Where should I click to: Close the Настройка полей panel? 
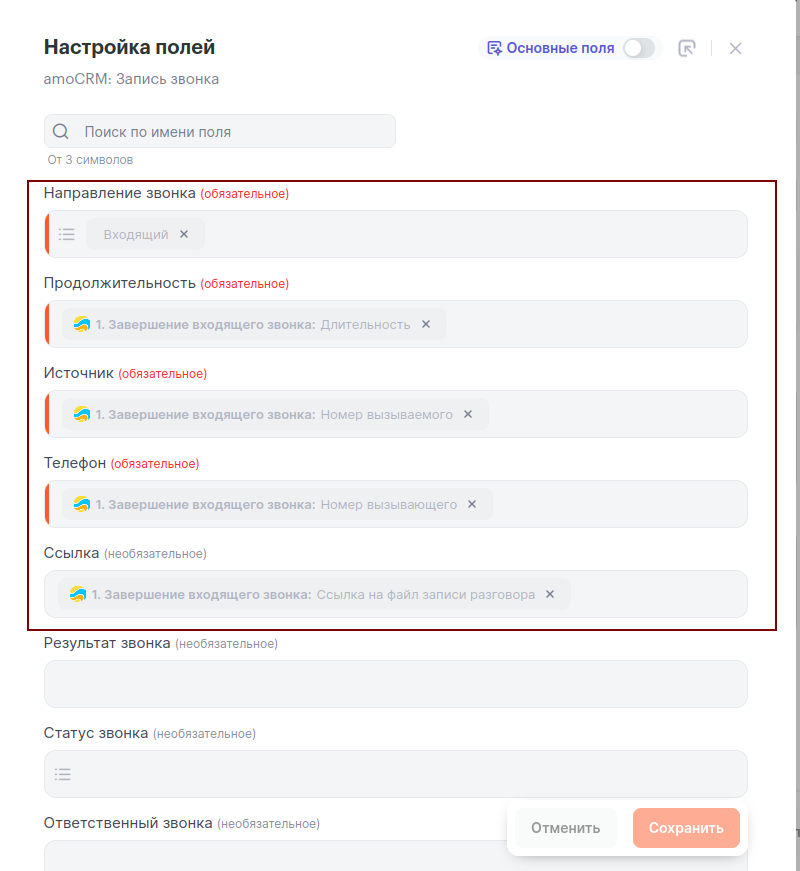pyautogui.click(x=736, y=48)
